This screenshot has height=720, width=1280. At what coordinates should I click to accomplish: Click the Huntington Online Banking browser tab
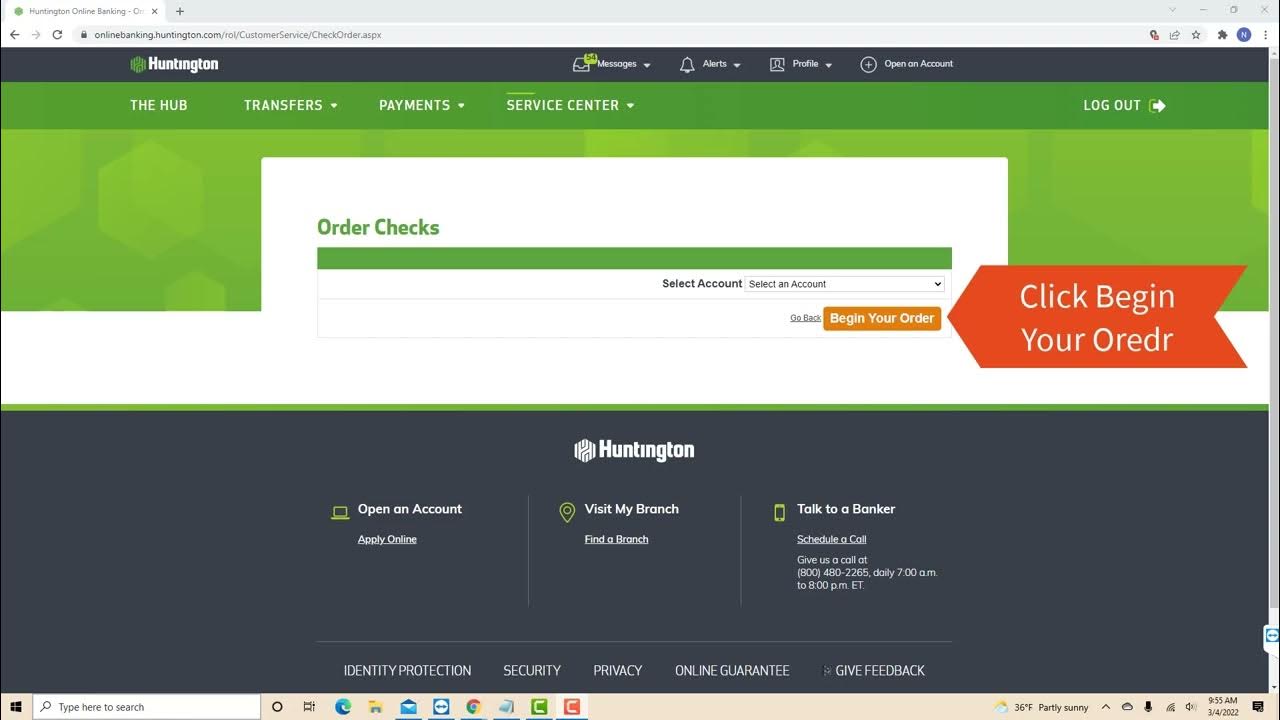(85, 11)
